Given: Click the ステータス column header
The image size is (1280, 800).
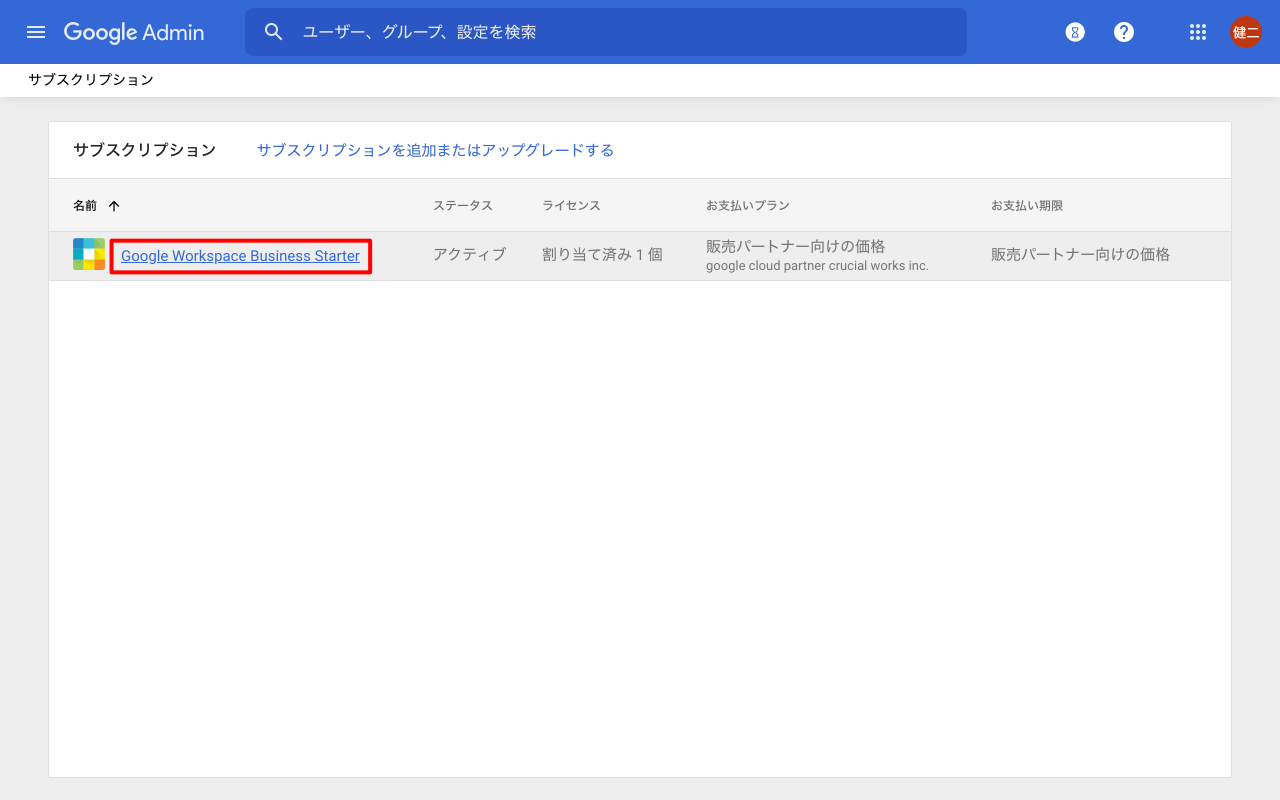Looking at the screenshot, I should (463, 205).
